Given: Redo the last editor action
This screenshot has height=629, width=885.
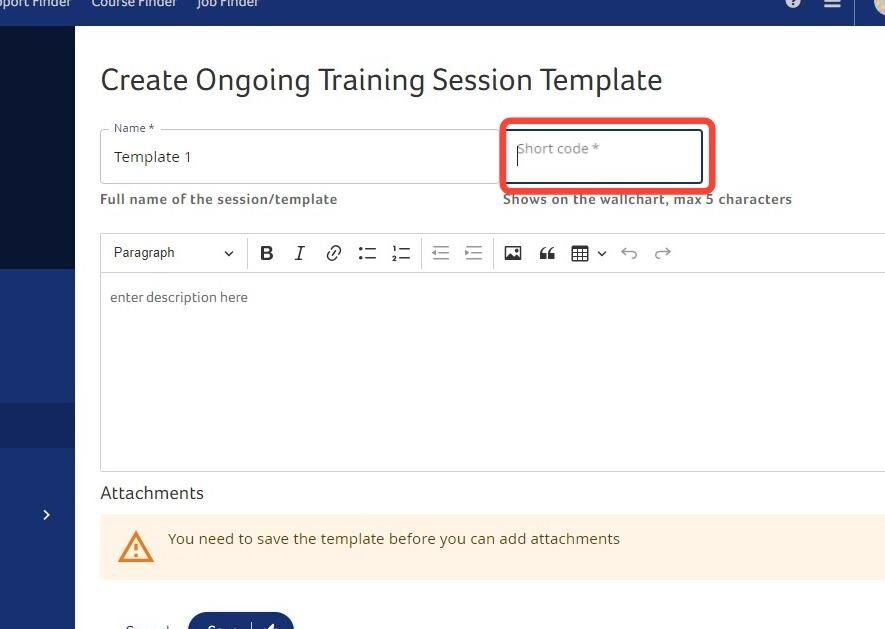Looking at the screenshot, I should [663, 253].
